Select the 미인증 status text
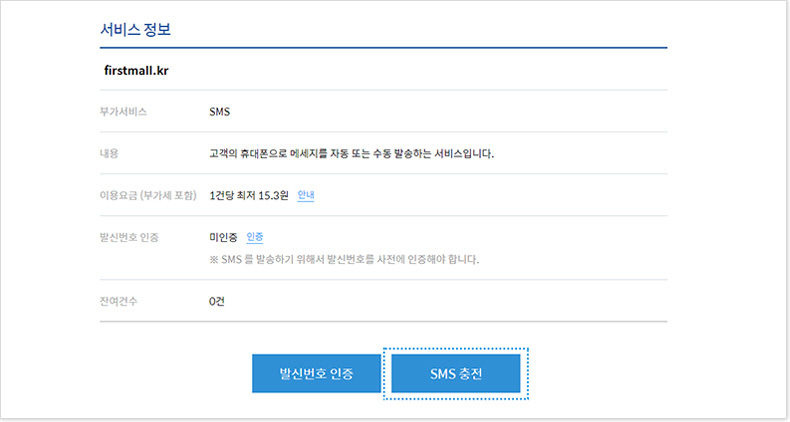Image resolution: width=790 pixels, height=422 pixels. coord(223,237)
